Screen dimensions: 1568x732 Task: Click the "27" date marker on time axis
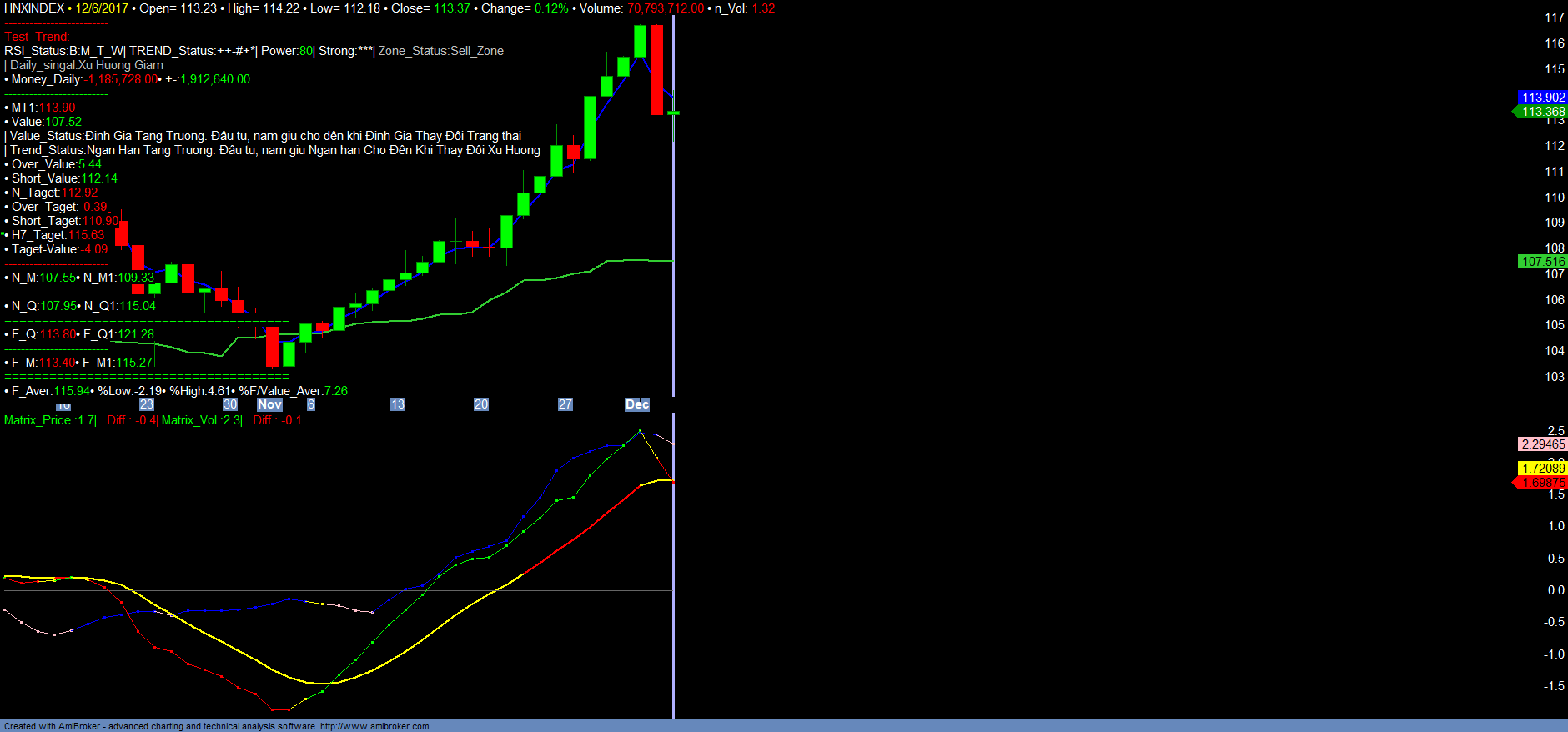click(x=565, y=404)
